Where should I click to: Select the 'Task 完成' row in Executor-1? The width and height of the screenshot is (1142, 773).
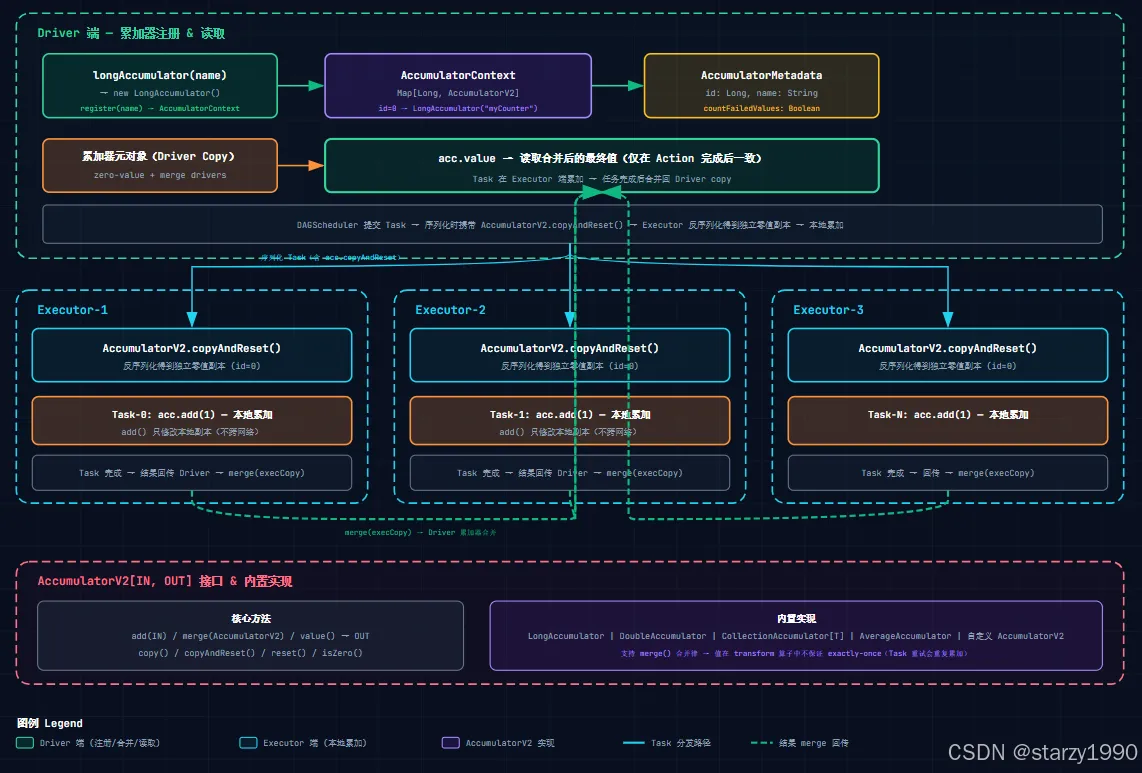pos(192,474)
